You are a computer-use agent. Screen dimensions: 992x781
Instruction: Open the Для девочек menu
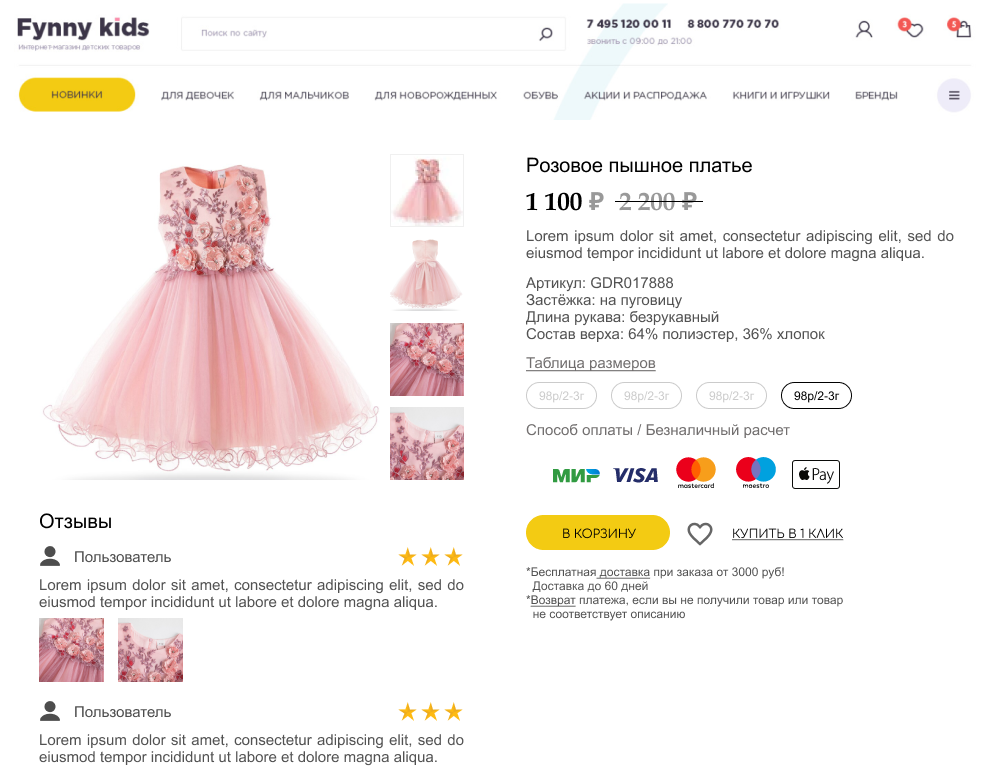(x=198, y=95)
